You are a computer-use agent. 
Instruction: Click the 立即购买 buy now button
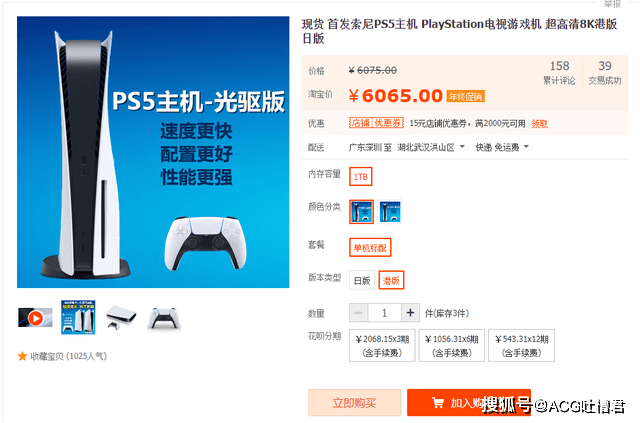coord(354,403)
